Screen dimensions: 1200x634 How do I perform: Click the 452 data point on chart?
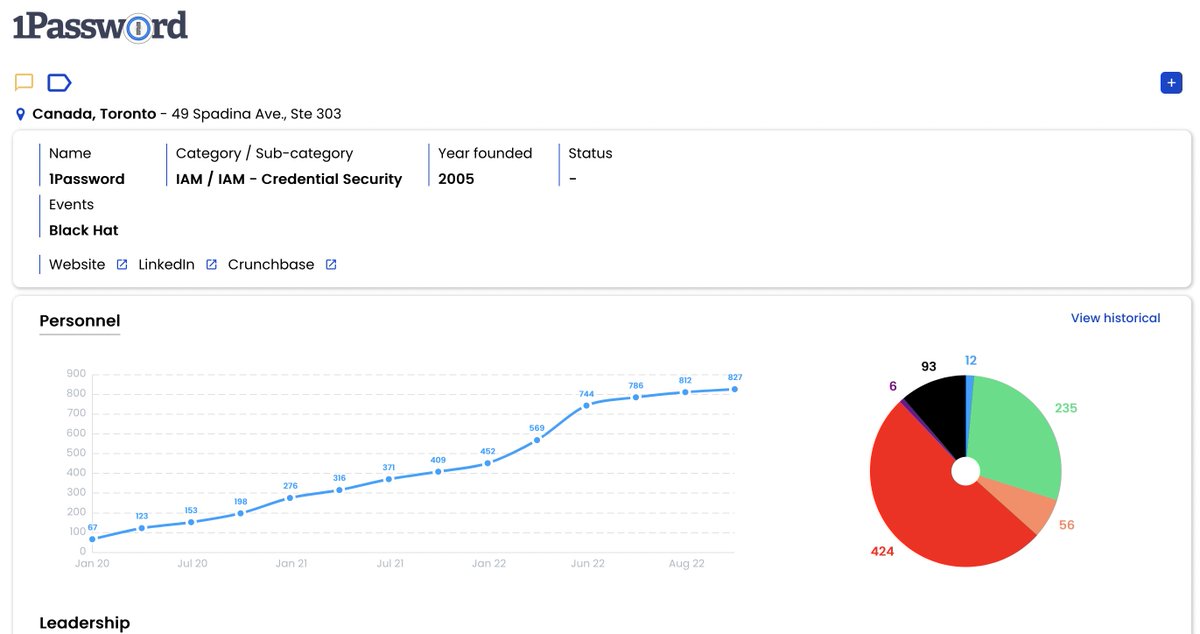[x=488, y=463]
